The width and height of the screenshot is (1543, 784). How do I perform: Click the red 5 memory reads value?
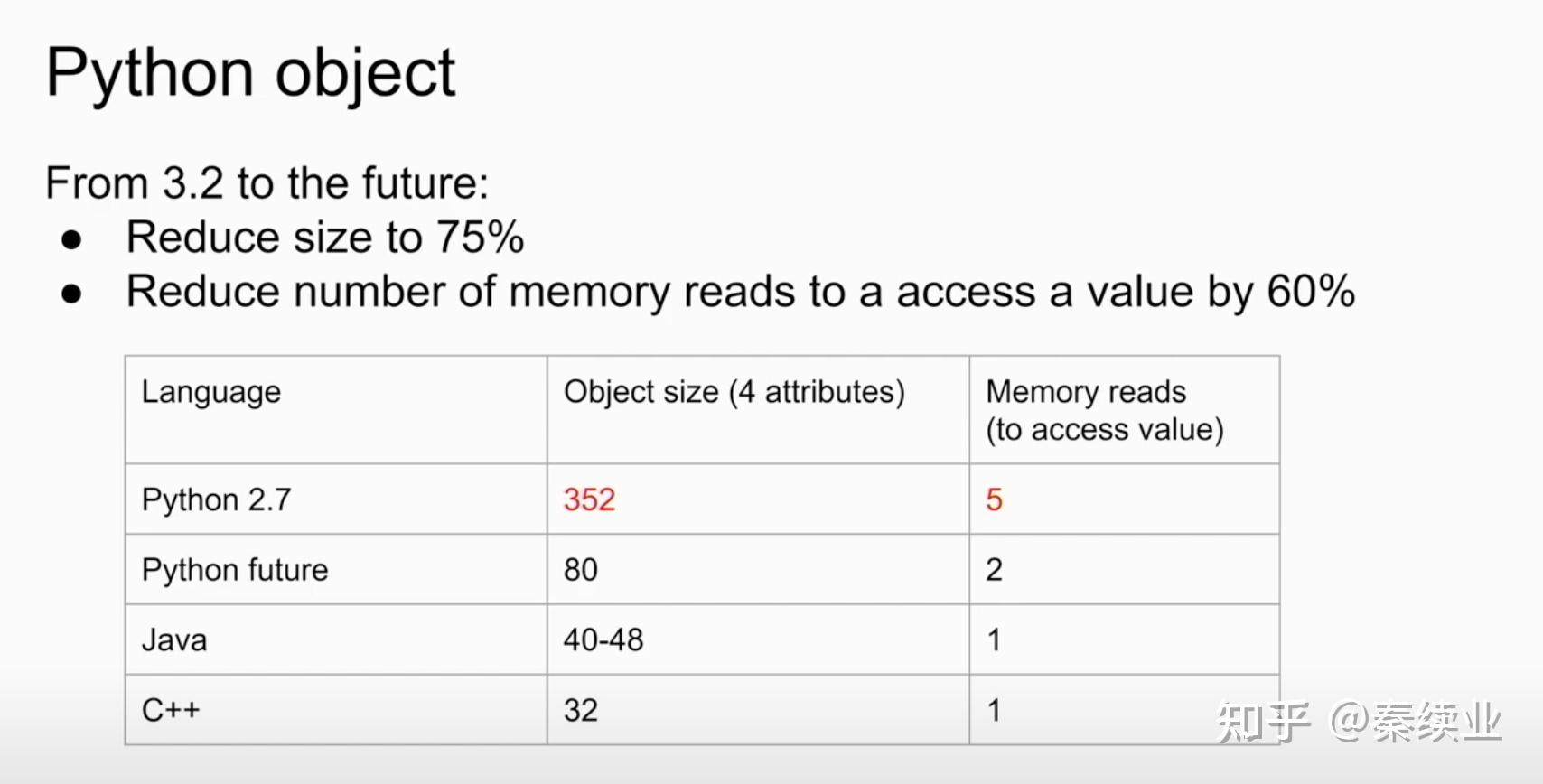pyautogui.click(x=994, y=499)
